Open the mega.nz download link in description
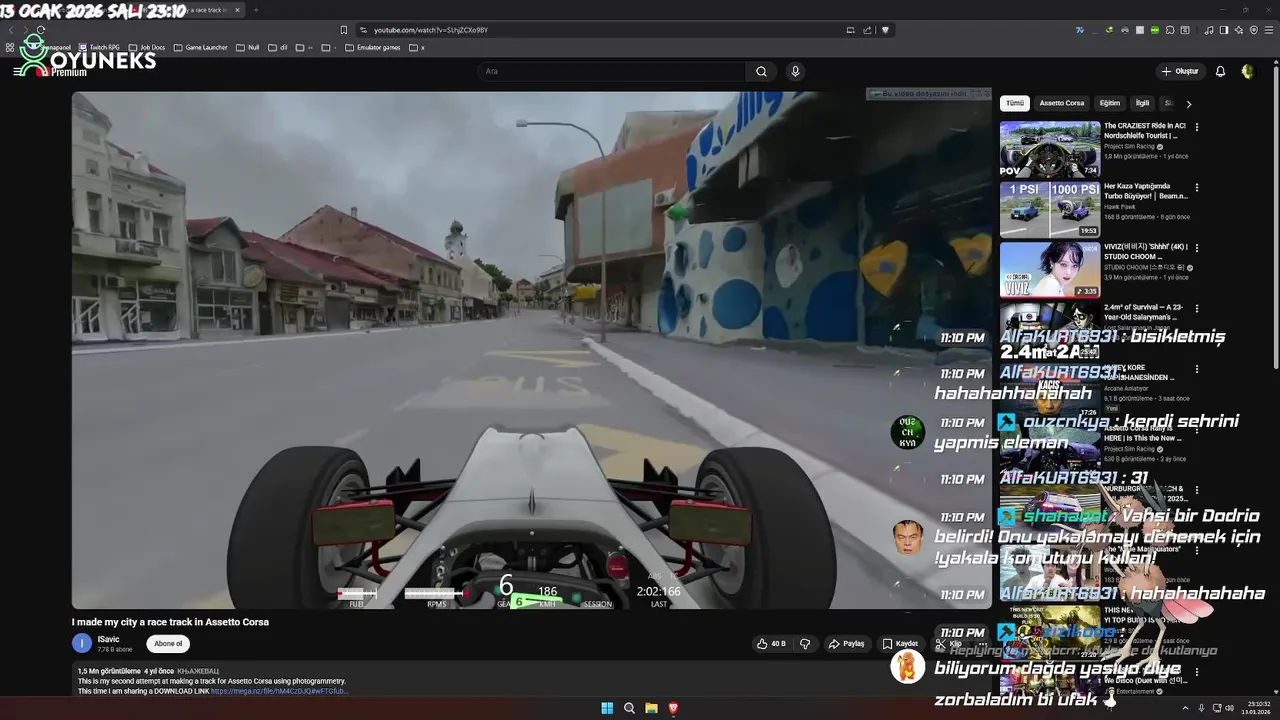 coord(279,691)
